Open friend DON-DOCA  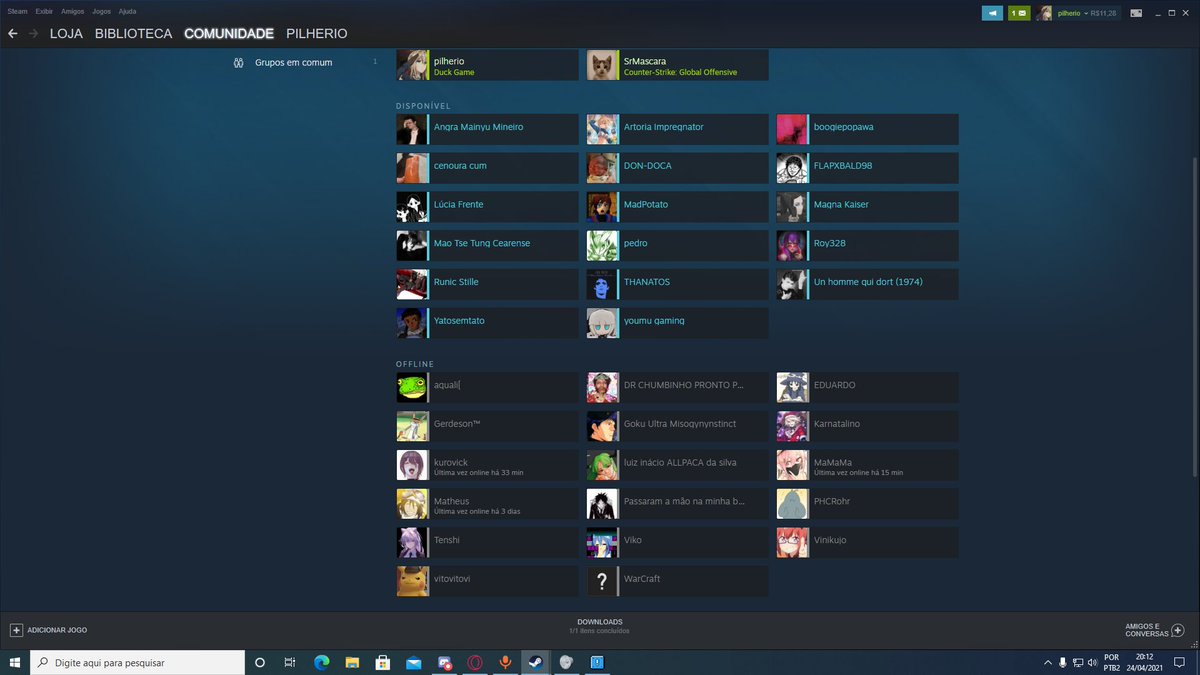pos(677,168)
